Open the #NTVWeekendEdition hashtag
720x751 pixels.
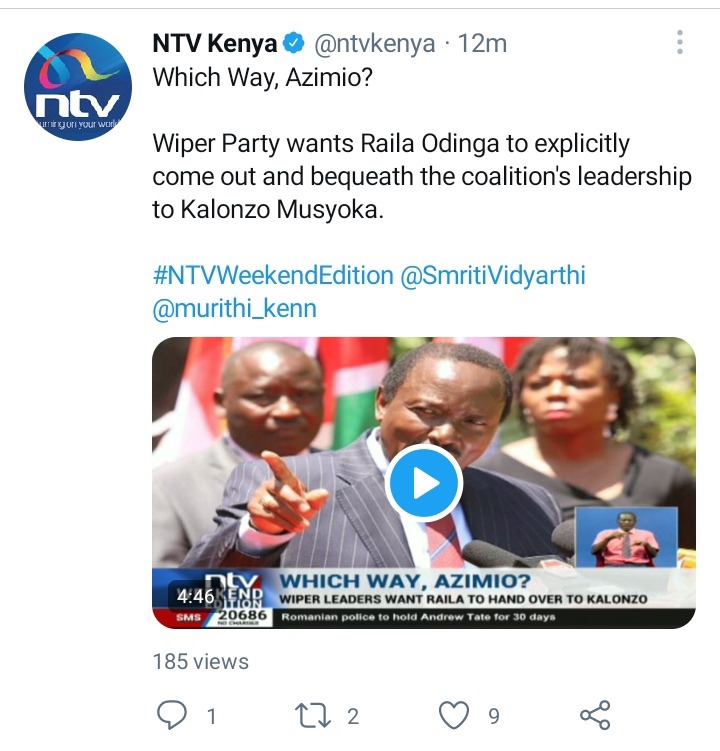tap(273, 275)
